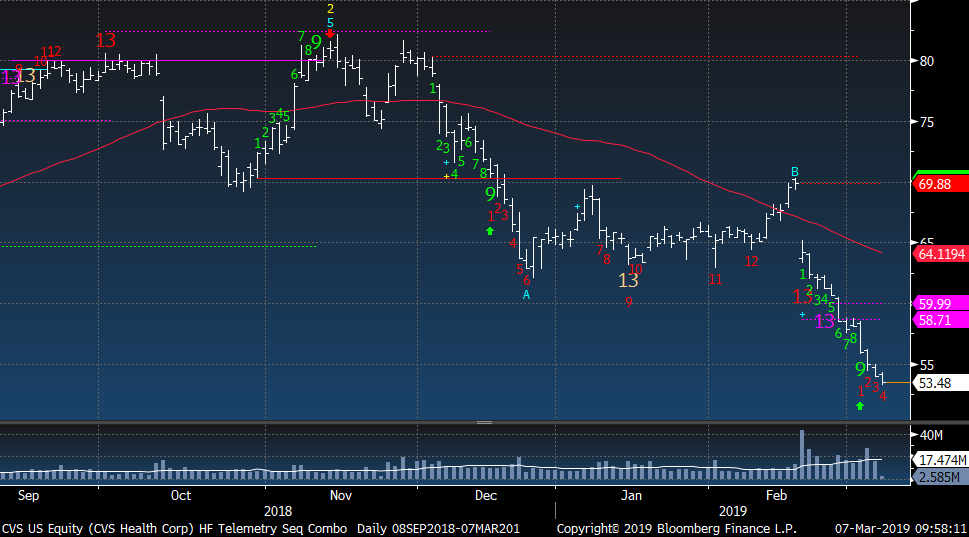
Task: Click the large red 13 in September
Action: (106, 41)
